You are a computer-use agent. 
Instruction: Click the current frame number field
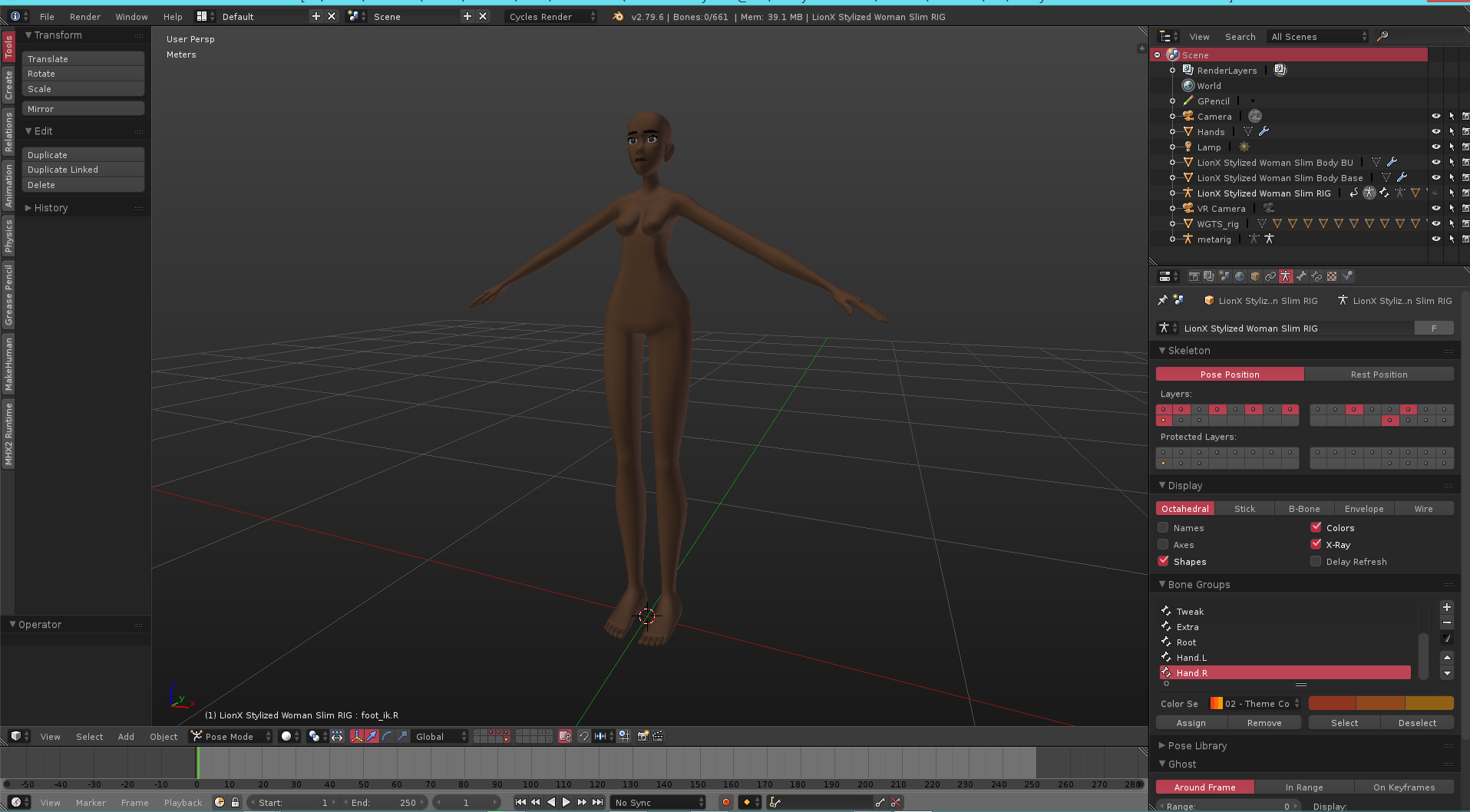466,802
